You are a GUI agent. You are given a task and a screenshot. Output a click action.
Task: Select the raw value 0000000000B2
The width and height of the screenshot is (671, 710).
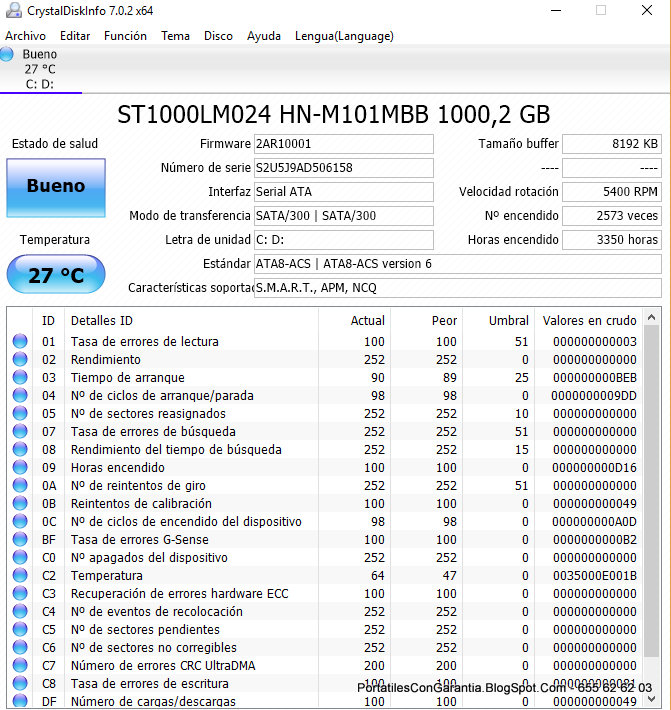594,540
